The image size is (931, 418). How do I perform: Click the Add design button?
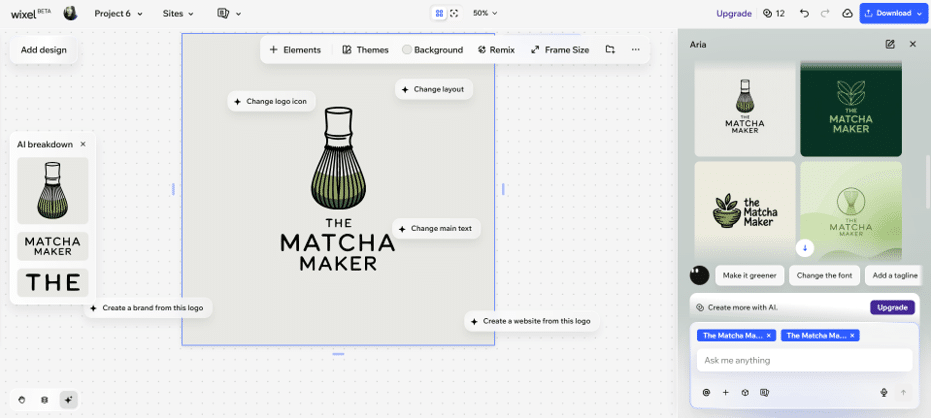point(43,50)
